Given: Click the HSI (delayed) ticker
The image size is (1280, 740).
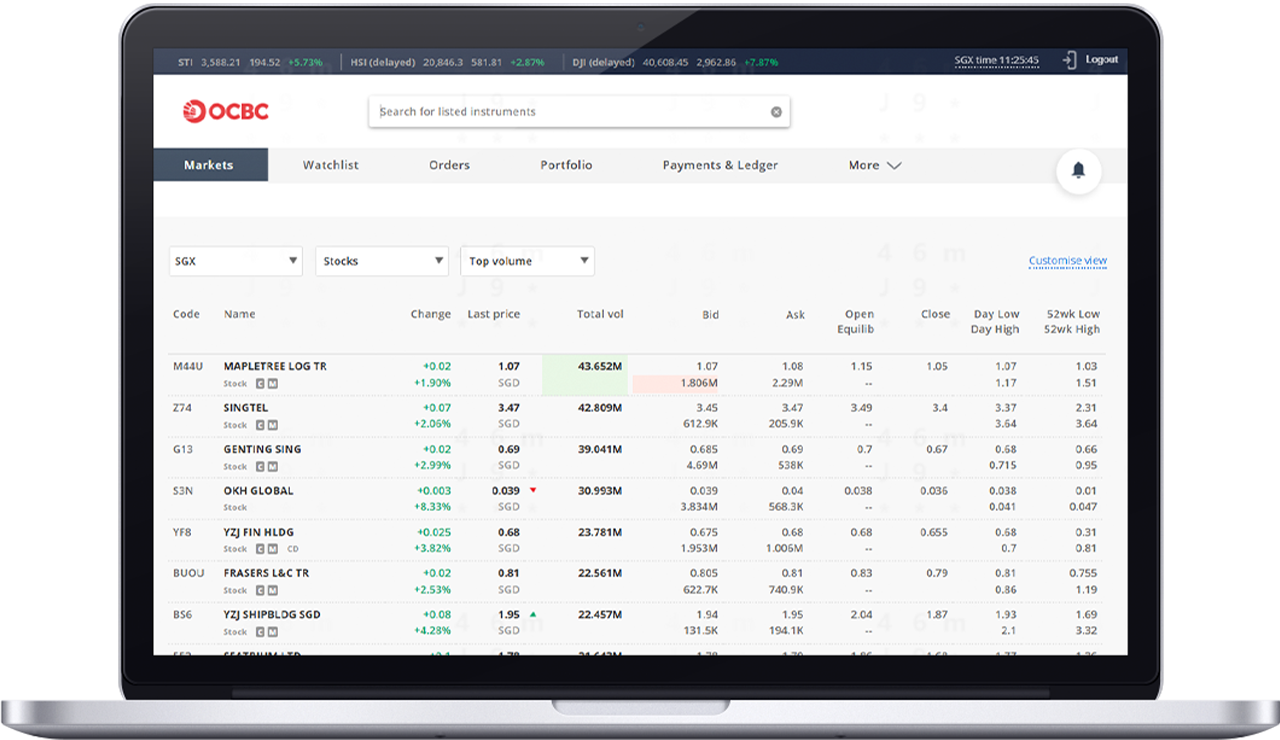Looking at the screenshot, I should pos(448,62).
